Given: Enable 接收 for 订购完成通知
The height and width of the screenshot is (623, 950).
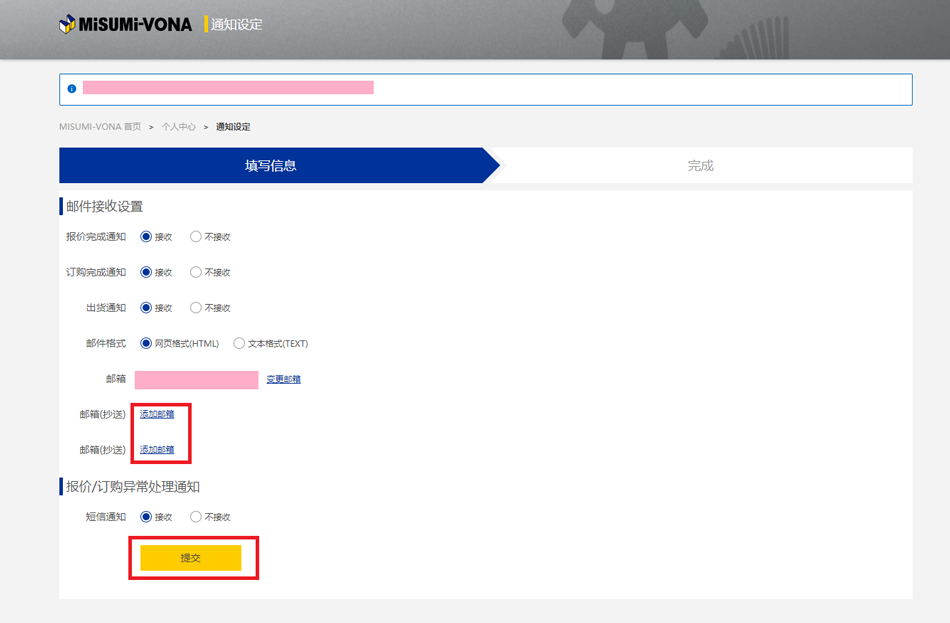Looking at the screenshot, I should [x=146, y=272].
